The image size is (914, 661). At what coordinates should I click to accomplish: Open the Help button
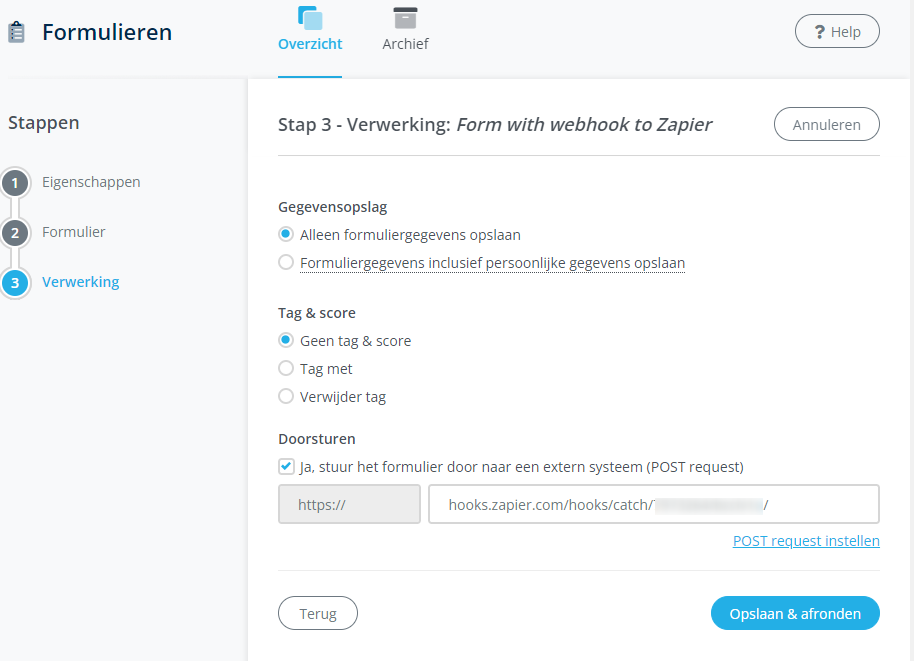click(x=836, y=32)
